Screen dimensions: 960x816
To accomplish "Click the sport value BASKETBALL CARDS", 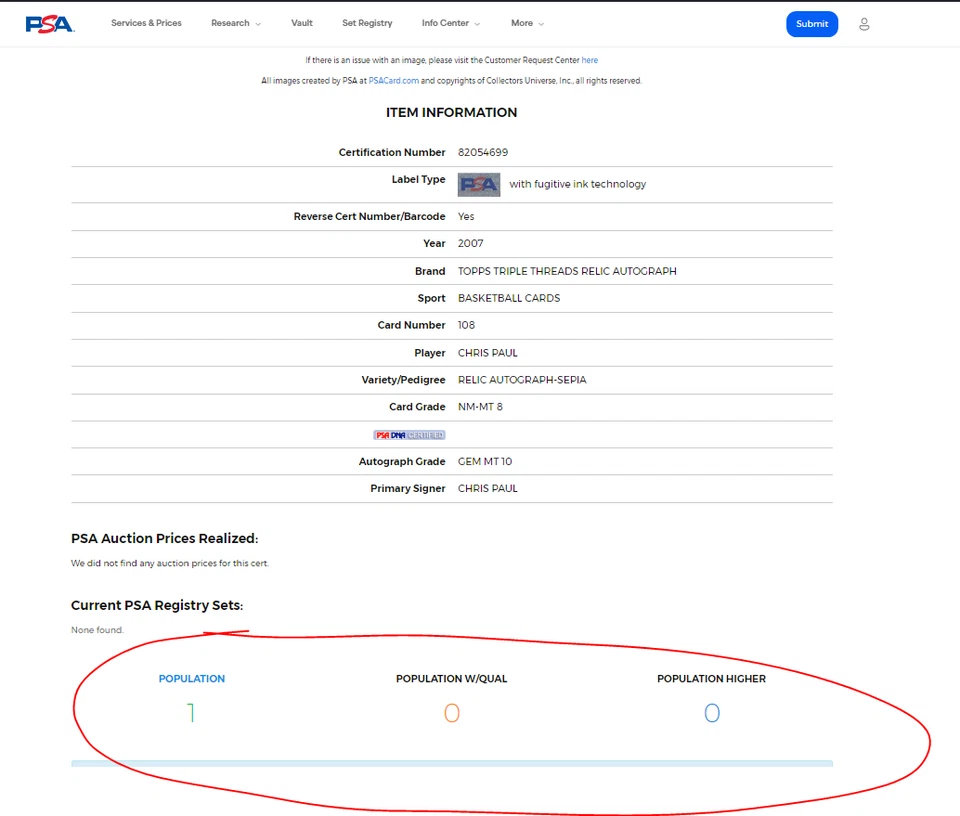I will coord(509,298).
